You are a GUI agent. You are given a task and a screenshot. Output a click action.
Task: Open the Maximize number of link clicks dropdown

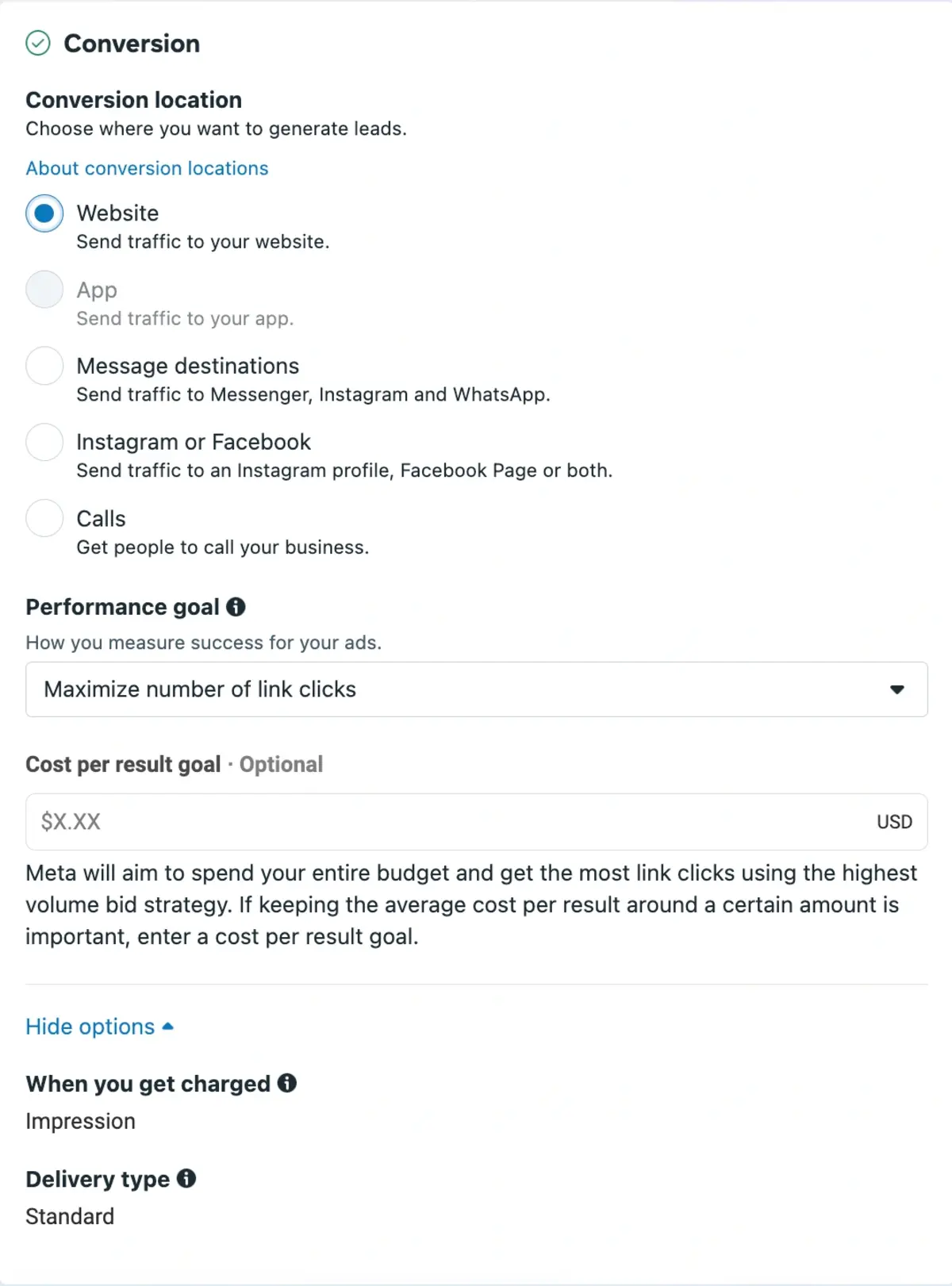point(477,689)
